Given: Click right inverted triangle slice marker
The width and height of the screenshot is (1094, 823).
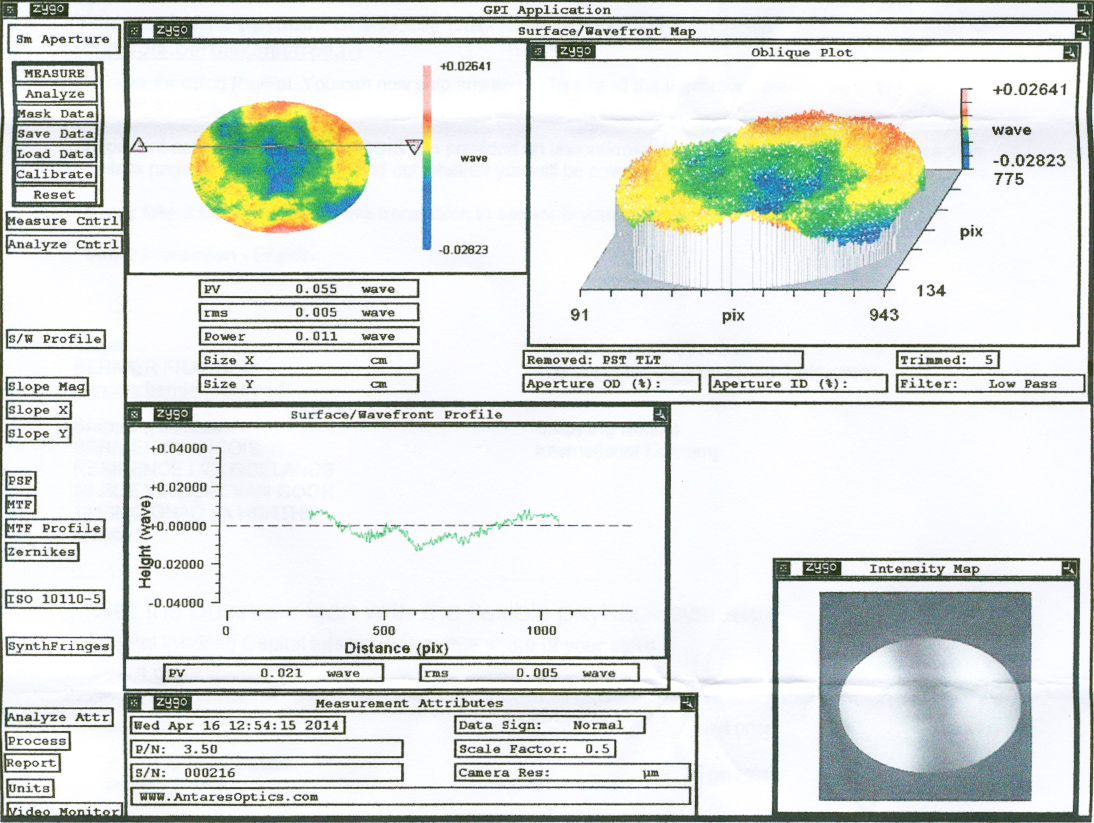Looking at the screenshot, I should (414, 148).
